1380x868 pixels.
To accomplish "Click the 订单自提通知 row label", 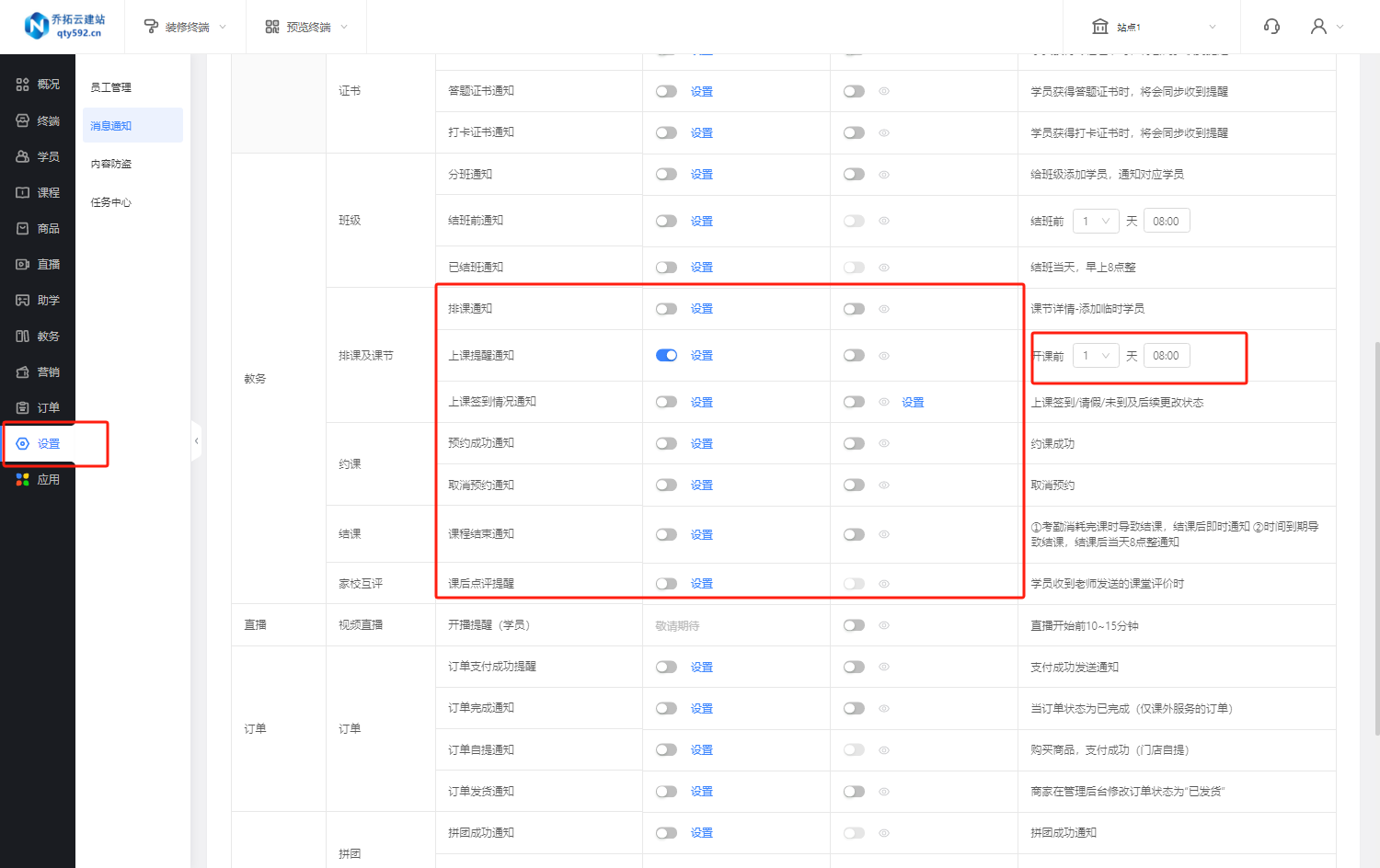I will [481, 749].
